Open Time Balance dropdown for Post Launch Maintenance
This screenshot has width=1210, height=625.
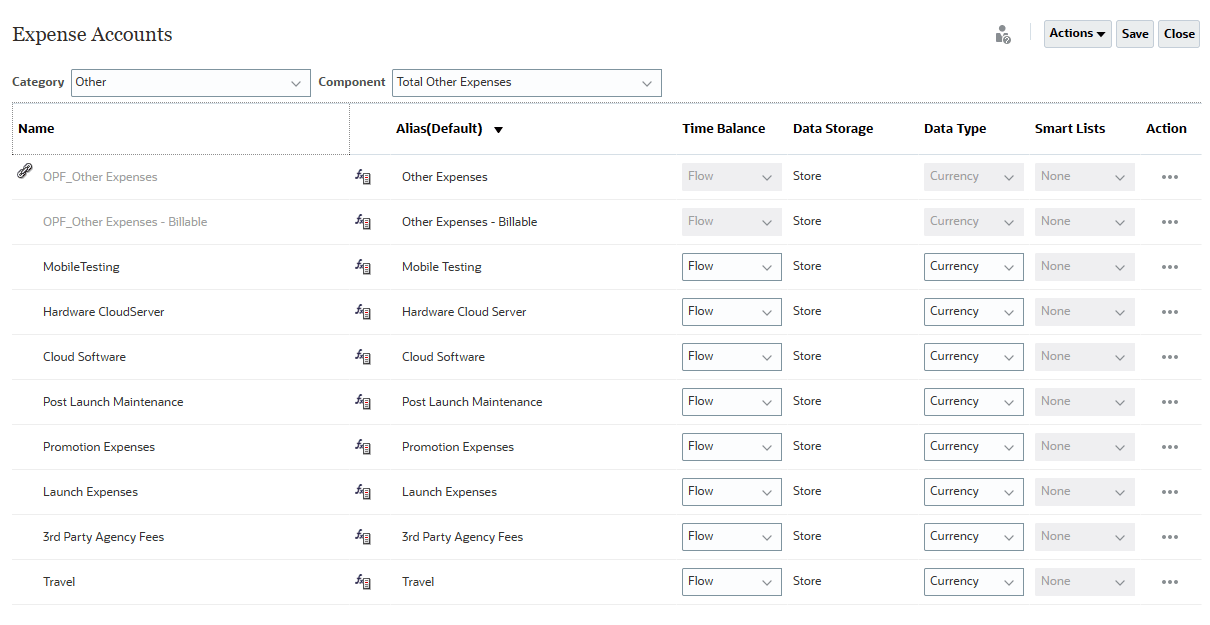[732, 402]
